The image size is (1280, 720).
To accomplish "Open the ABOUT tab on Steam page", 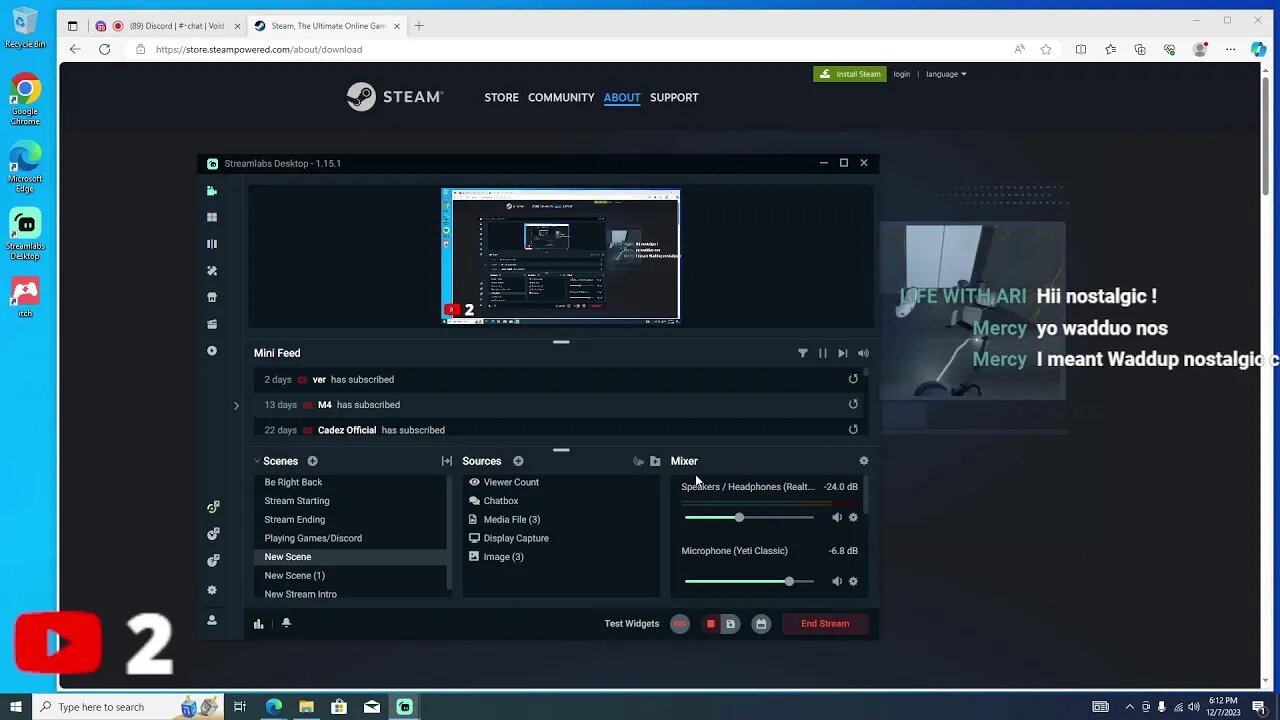I will coord(622,97).
